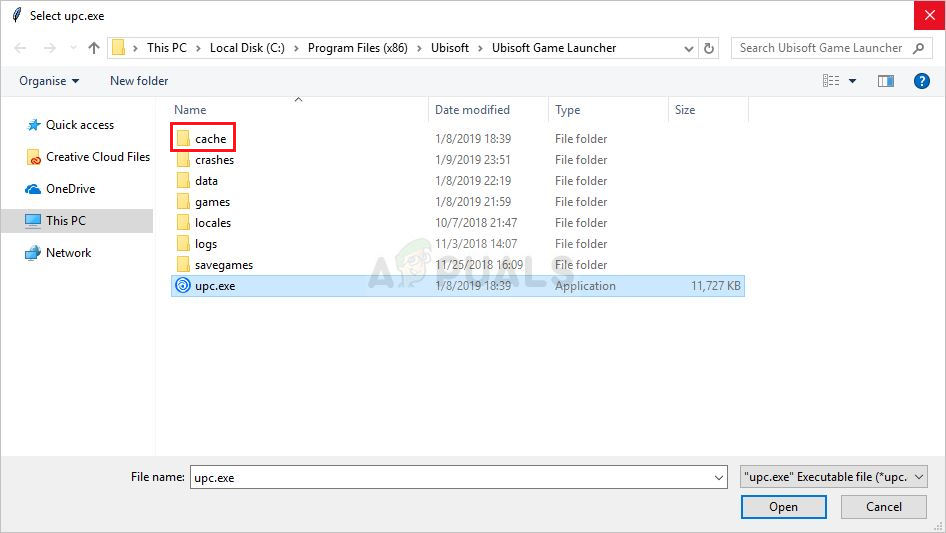Click the locales folder icon
The width and height of the screenshot is (946, 533).
pos(183,223)
